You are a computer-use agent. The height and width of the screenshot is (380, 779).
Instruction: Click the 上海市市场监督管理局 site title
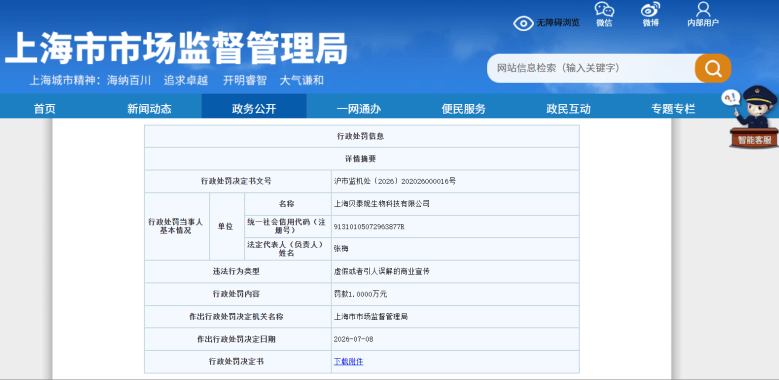(176, 48)
